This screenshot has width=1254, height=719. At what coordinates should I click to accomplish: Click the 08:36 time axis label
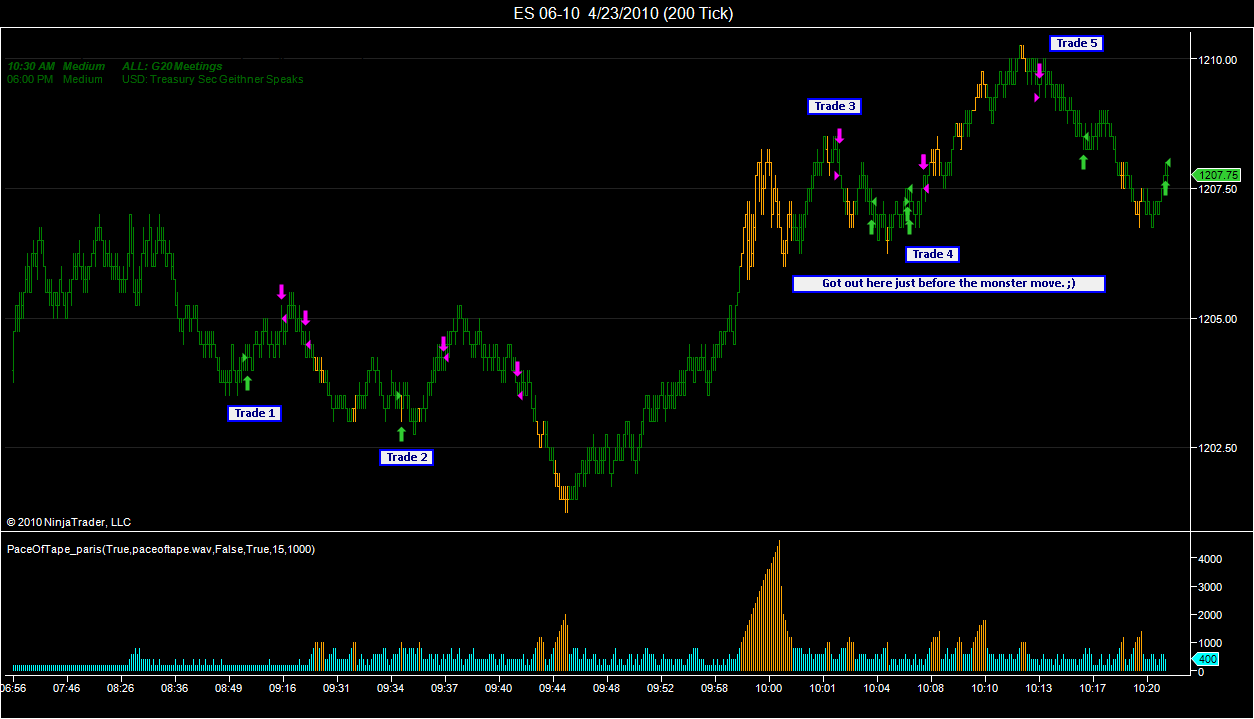[175, 688]
